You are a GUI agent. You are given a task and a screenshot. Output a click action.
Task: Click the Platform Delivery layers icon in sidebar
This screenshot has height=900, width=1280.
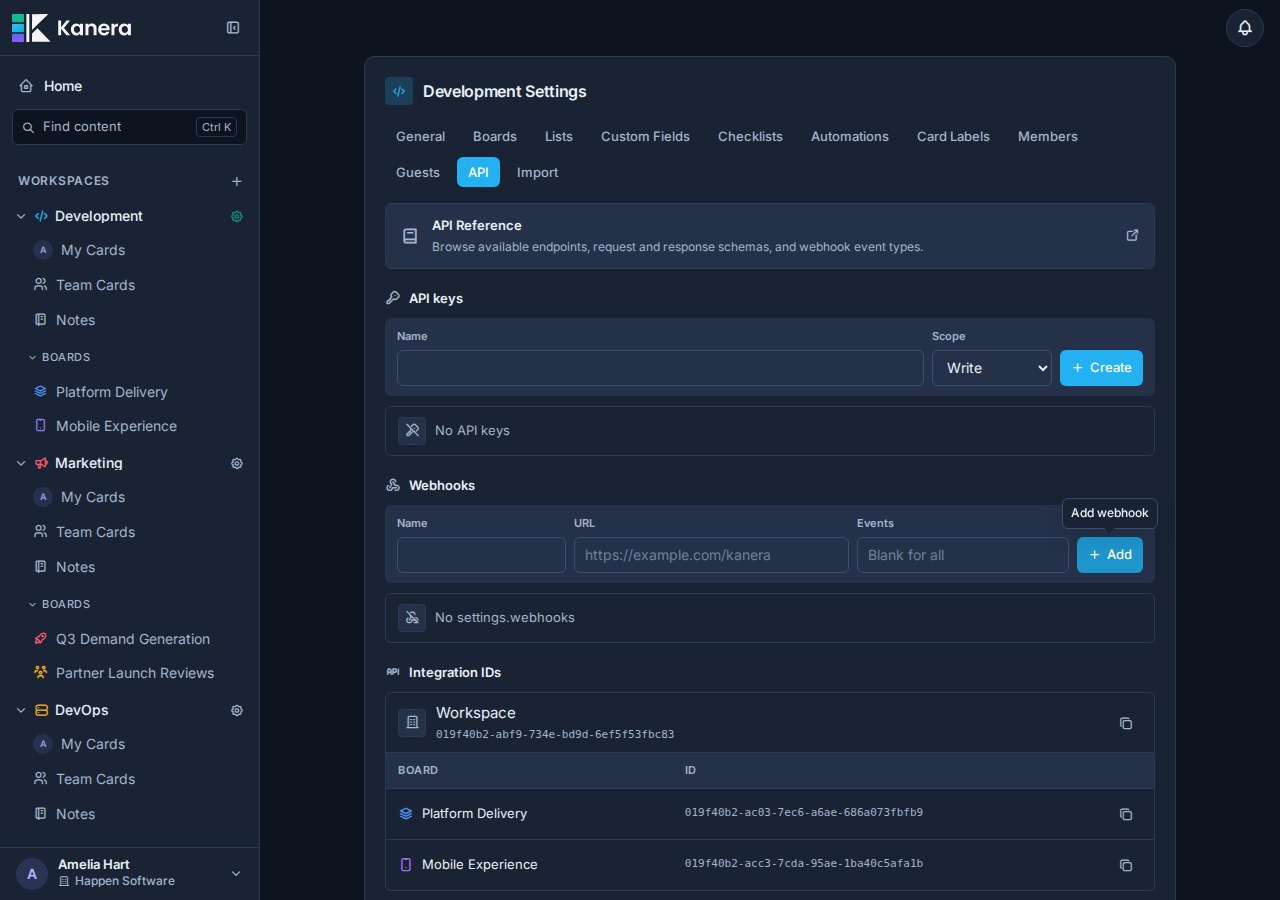pyautogui.click(x=40, y=392)
